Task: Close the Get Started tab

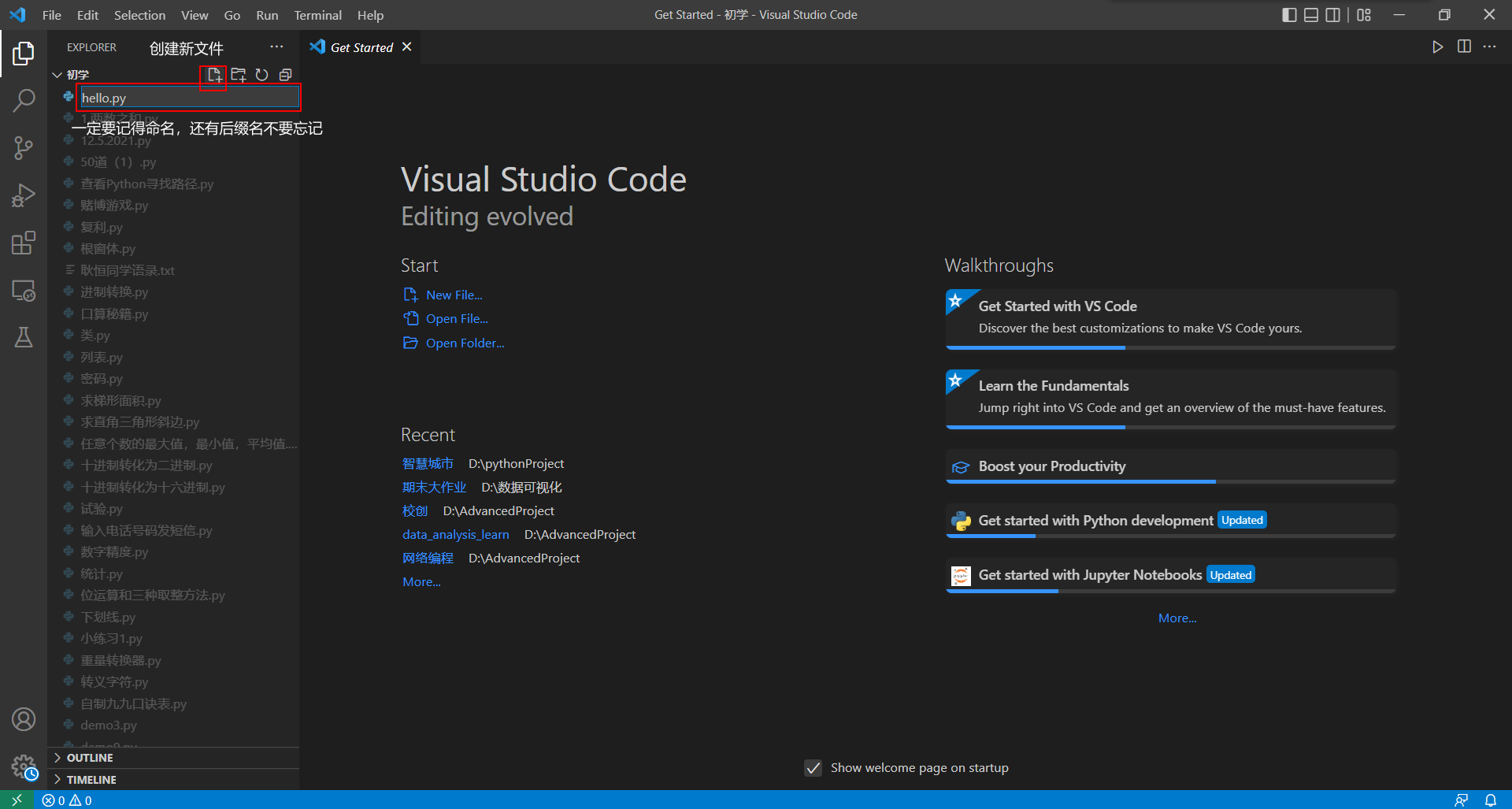Action: 406,47
